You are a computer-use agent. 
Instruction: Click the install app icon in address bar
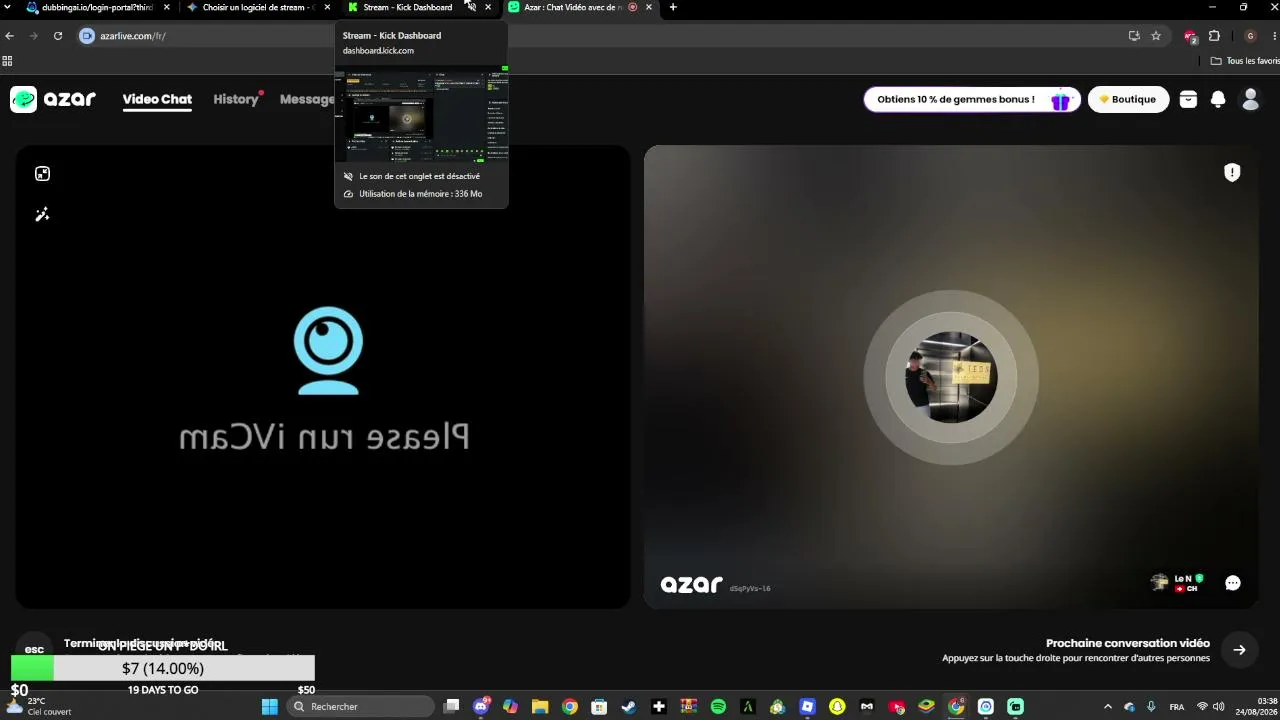click(x=1134, y=36)
